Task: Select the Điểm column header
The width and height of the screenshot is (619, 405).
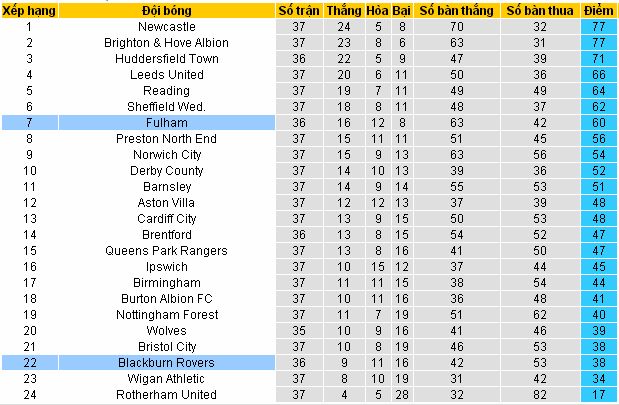Action: [x=598, y=11]
